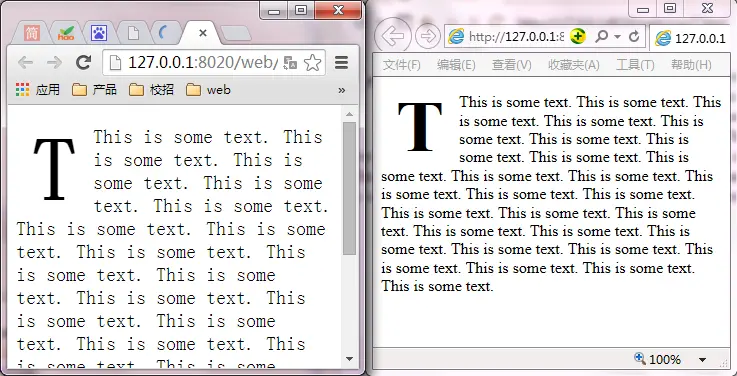Click the IE address bar URL
This screenshot has height=376, width=737.
516,36
